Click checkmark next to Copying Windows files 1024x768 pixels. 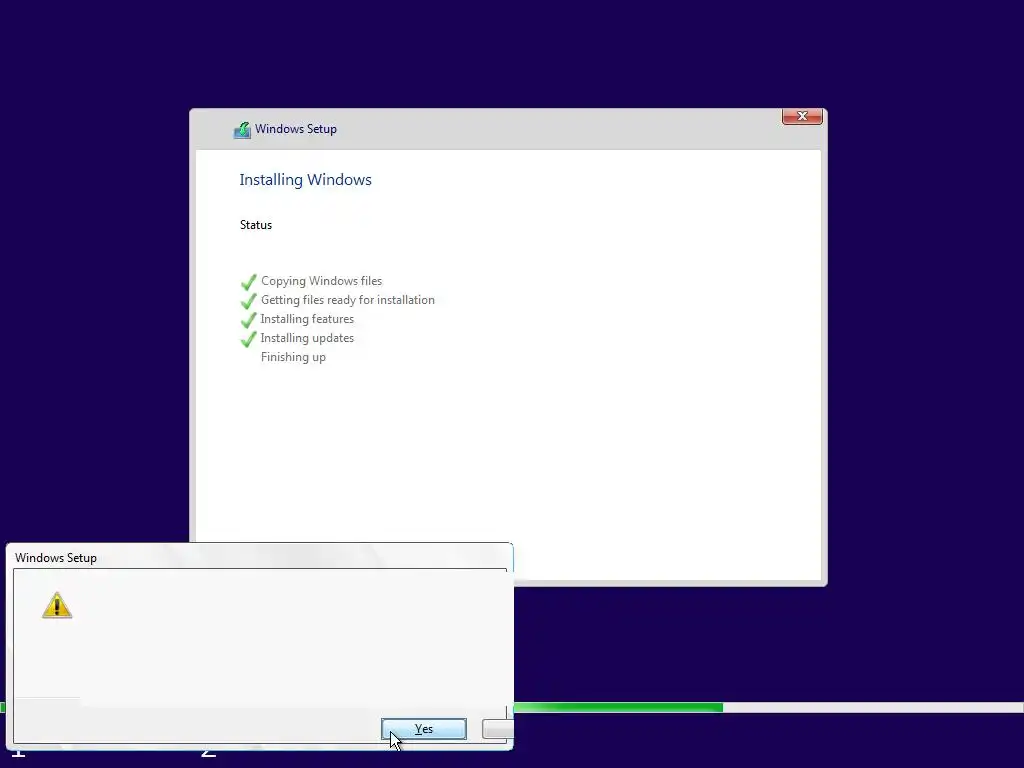[x=248, y=282]
